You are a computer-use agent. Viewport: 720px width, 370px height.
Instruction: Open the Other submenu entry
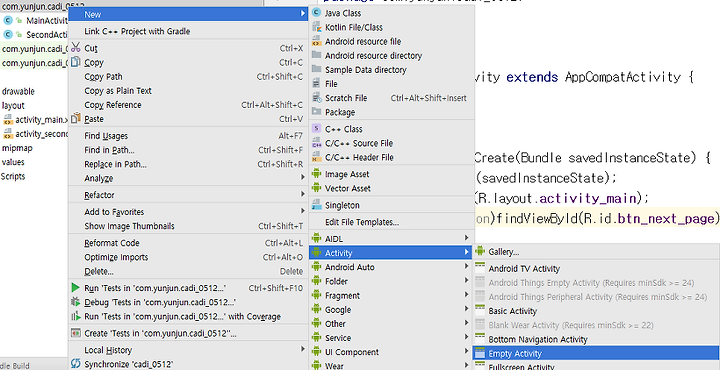391,324
